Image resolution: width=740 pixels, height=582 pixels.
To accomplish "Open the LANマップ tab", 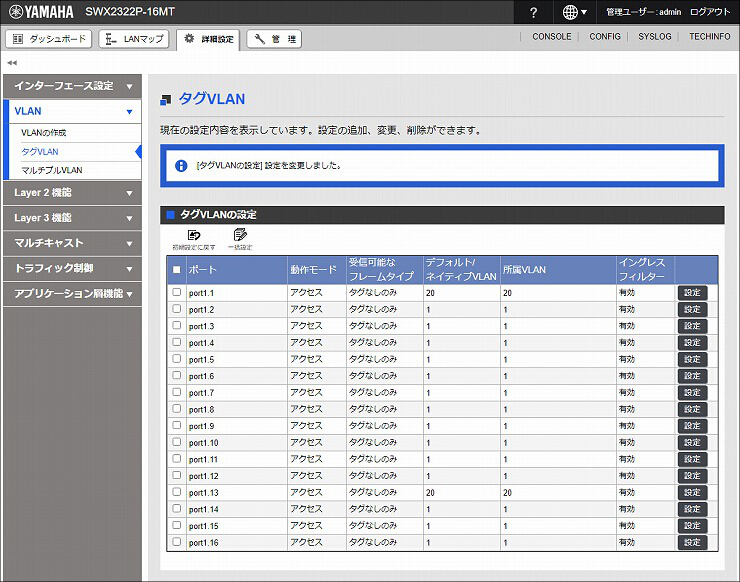I will point(135,39).
